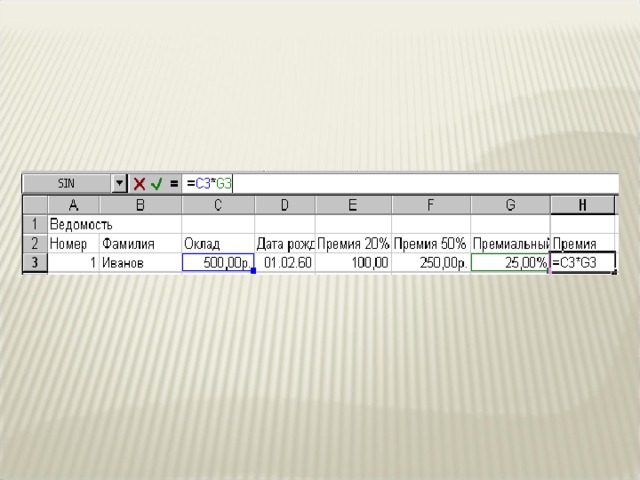Select column A header

(x=73, y=204)
